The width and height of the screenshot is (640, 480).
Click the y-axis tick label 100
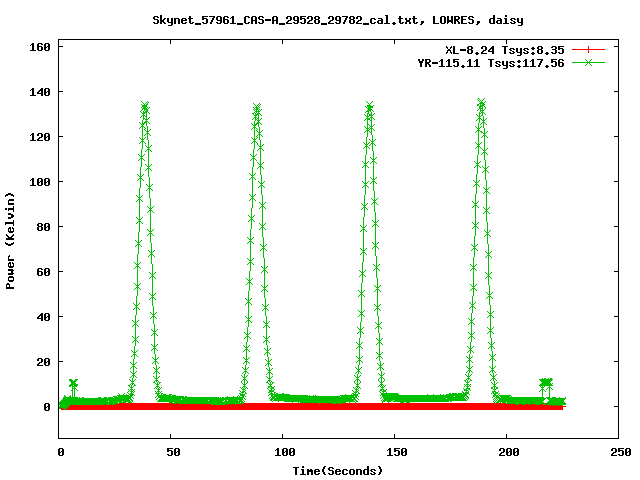[40, 182]
